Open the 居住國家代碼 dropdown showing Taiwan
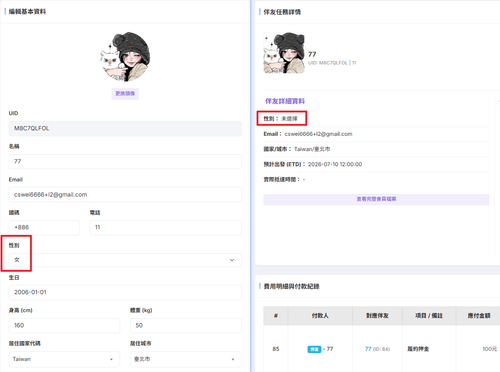Viewport: 500px width, 372px height. click(64, 359)
